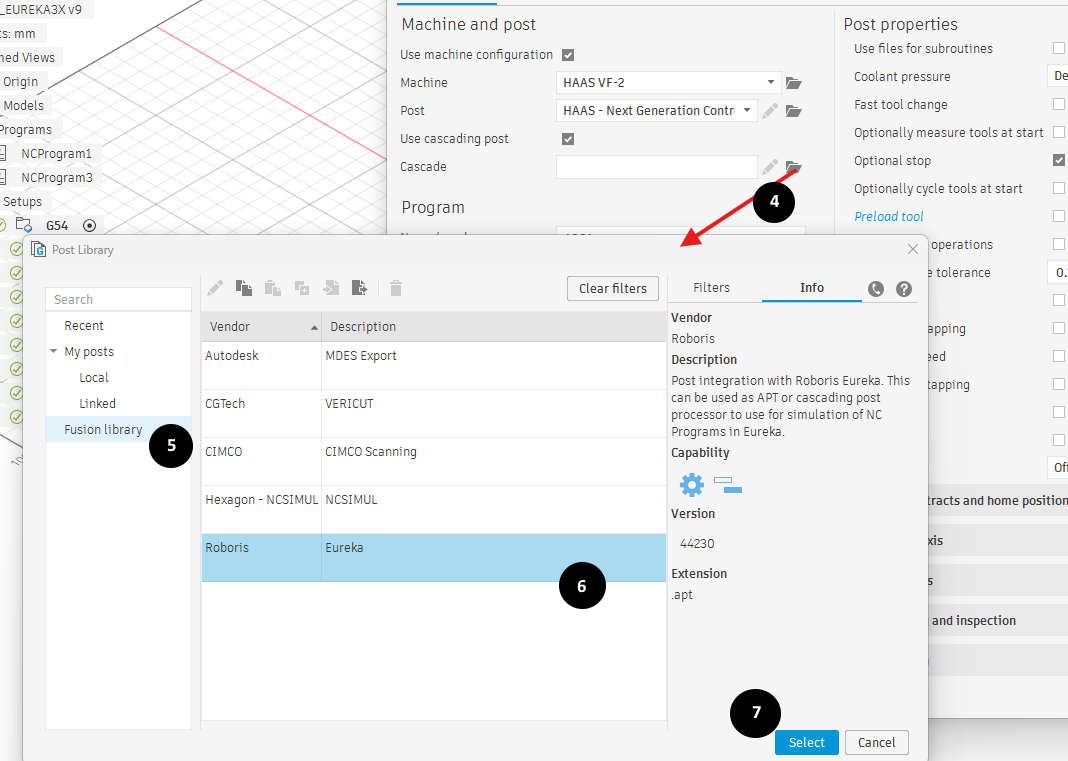Enable Optionally measure tools at start checkbox
The width and height of the screenshot is (1068, 761).
(1058, 132)
